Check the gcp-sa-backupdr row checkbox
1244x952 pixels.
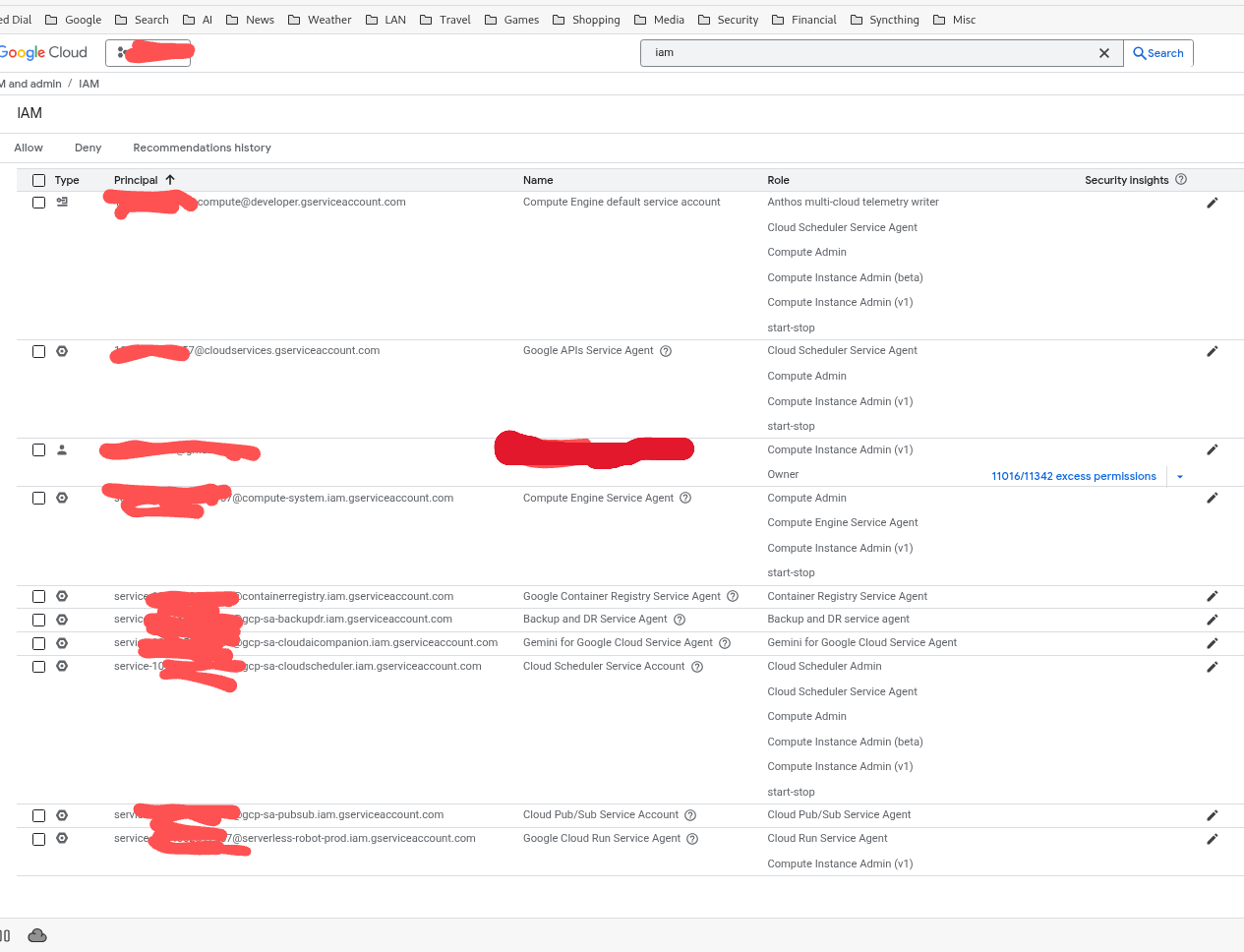click(x=38, y=620)
